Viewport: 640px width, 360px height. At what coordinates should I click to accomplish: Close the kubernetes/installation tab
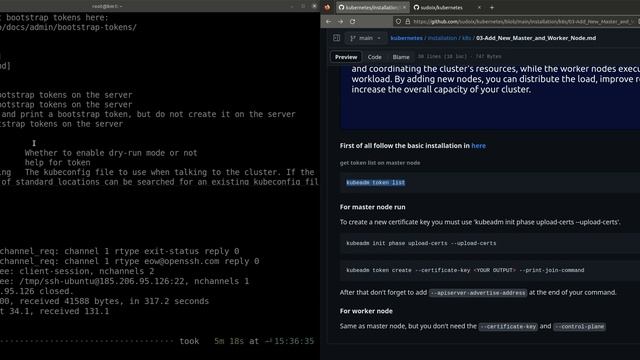click(404, 7)
